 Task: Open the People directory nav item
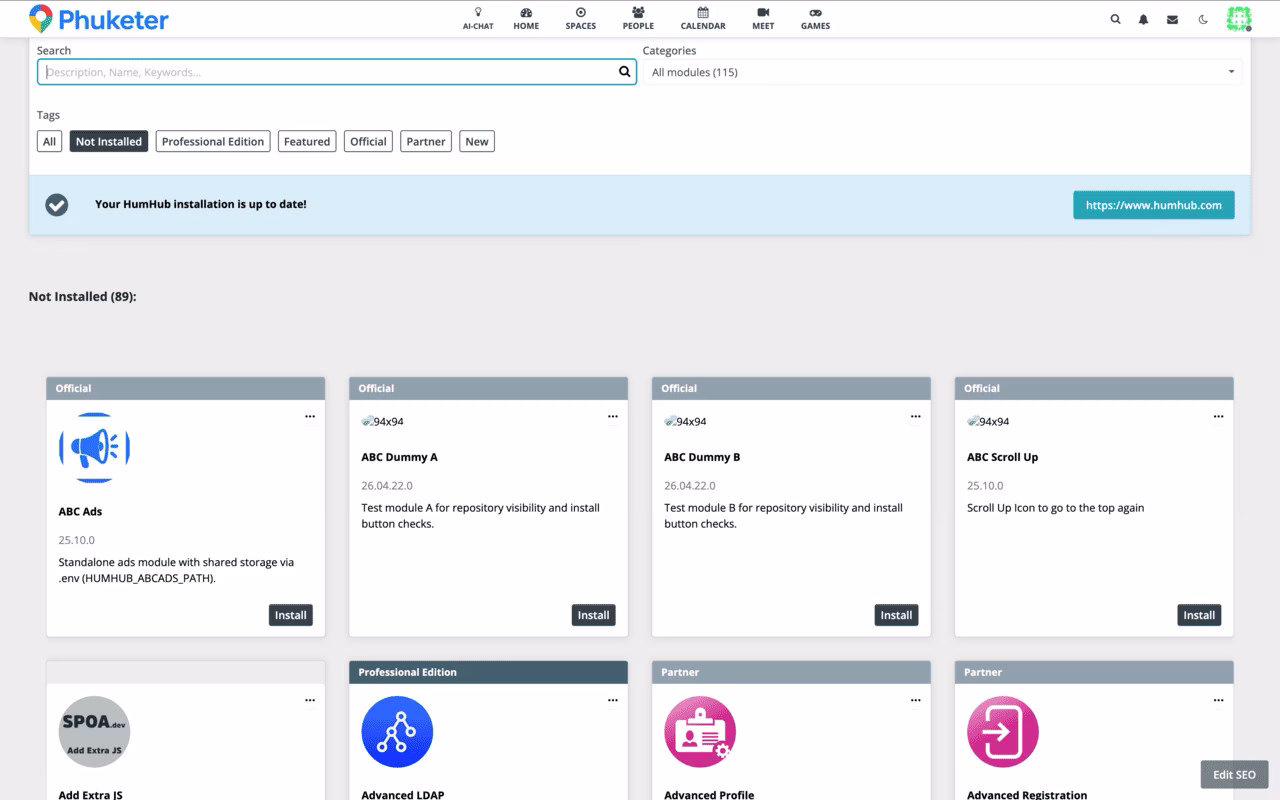(x=638, y=19)
